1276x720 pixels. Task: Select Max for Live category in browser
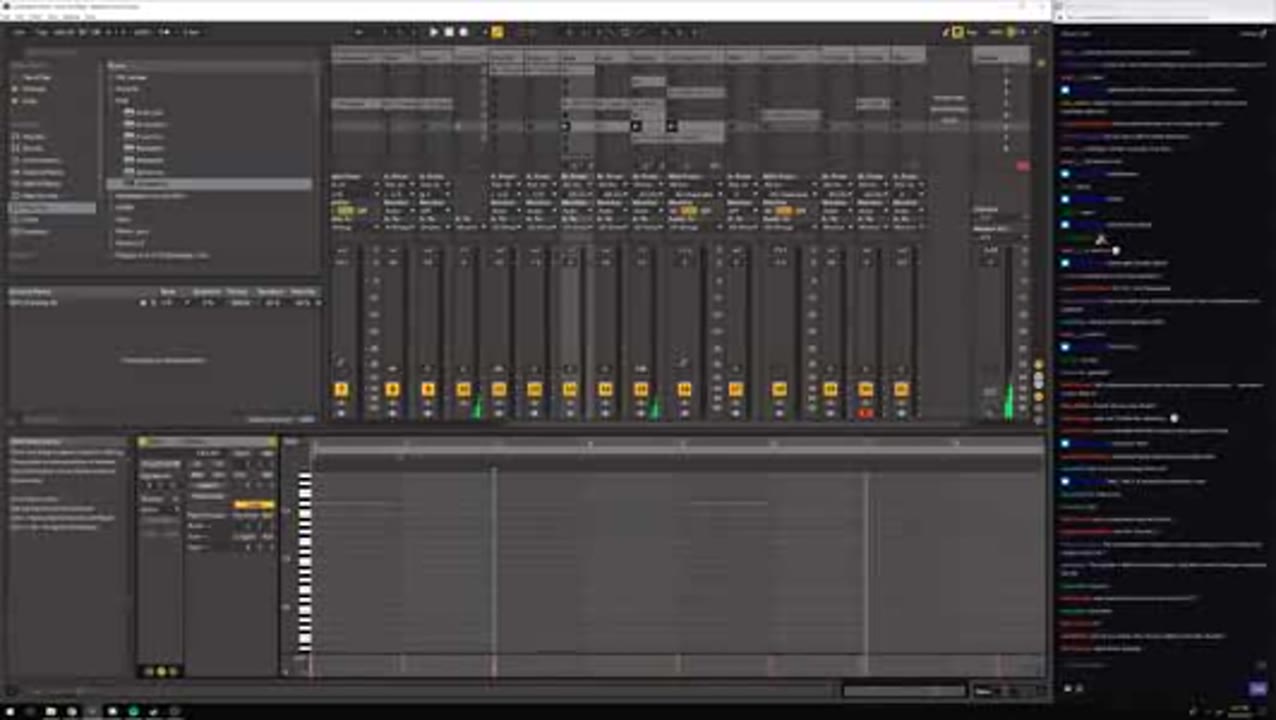coord(40,196)
